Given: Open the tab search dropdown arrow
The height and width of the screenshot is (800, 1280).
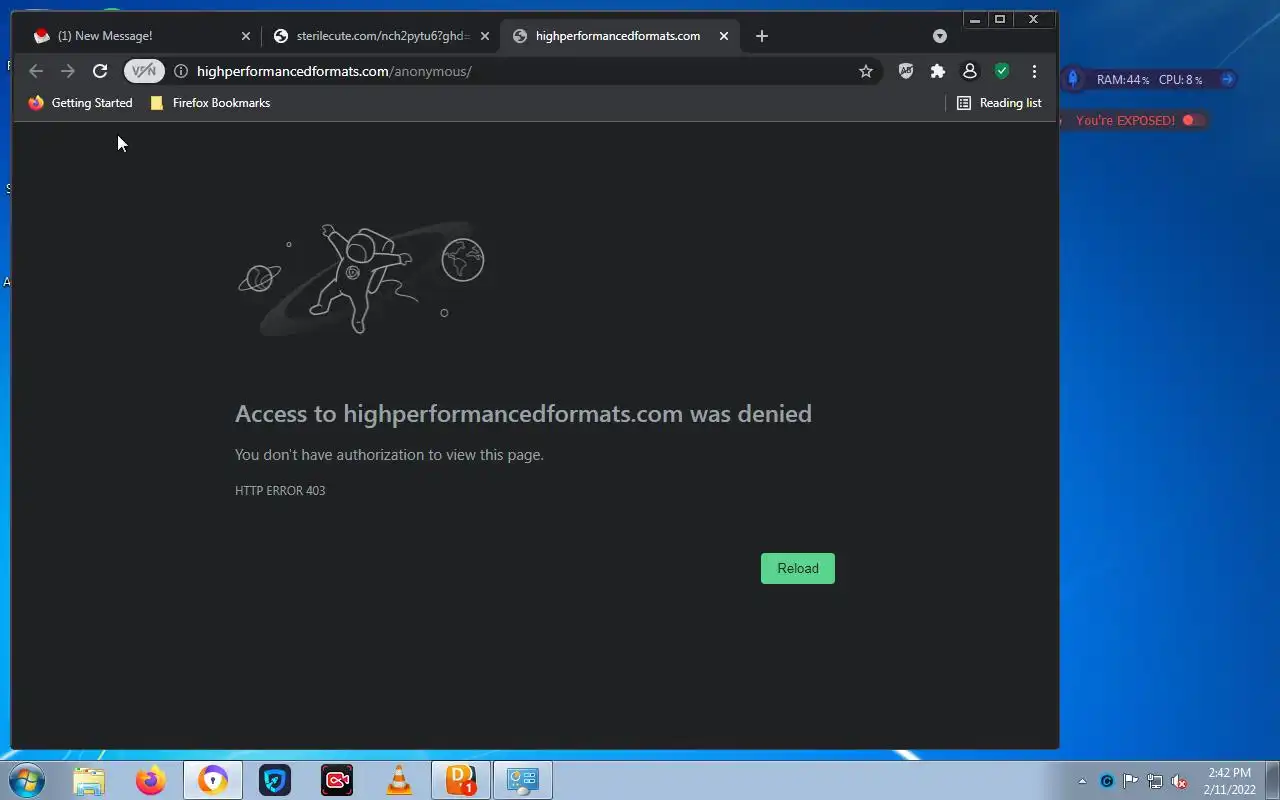Looking at the screenshot, I should tap(940, 36).
